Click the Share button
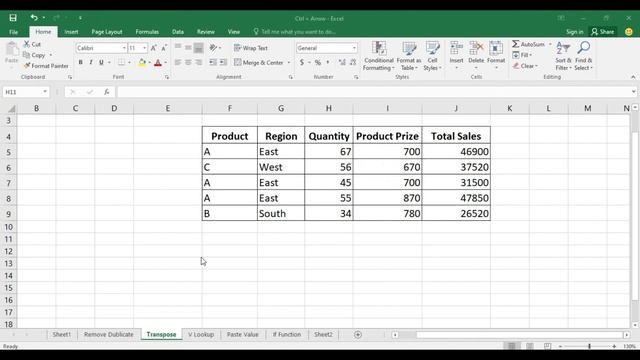The image size is (640, 360). pos(602,32)
